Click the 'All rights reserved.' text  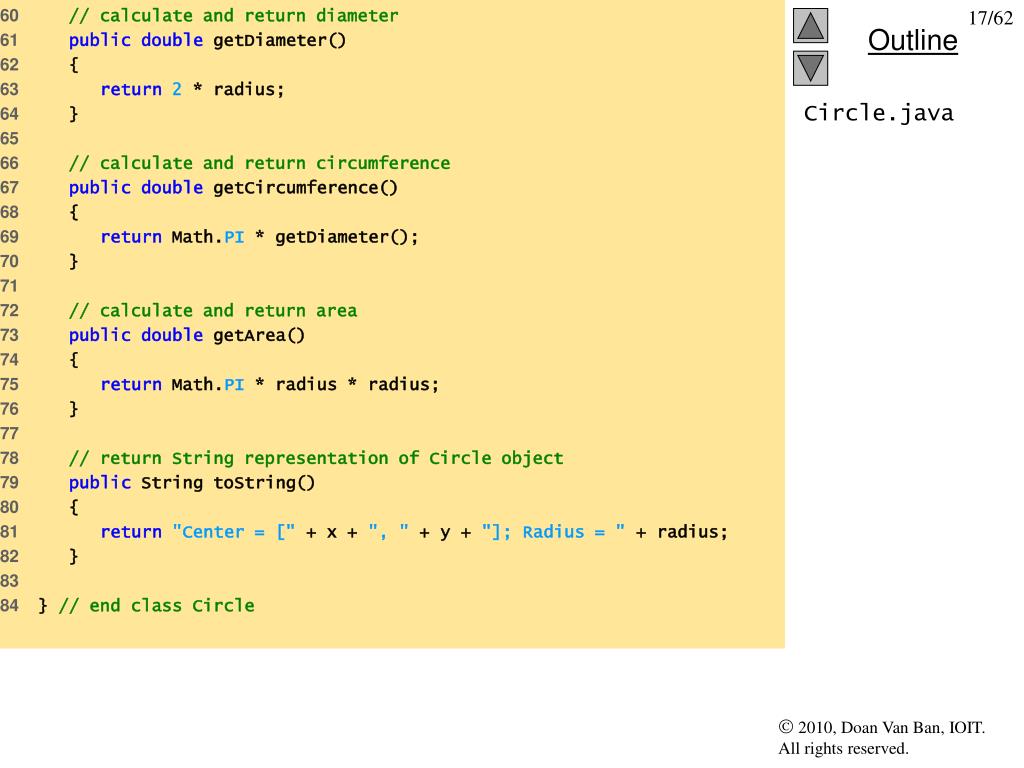tap(843, 748)
